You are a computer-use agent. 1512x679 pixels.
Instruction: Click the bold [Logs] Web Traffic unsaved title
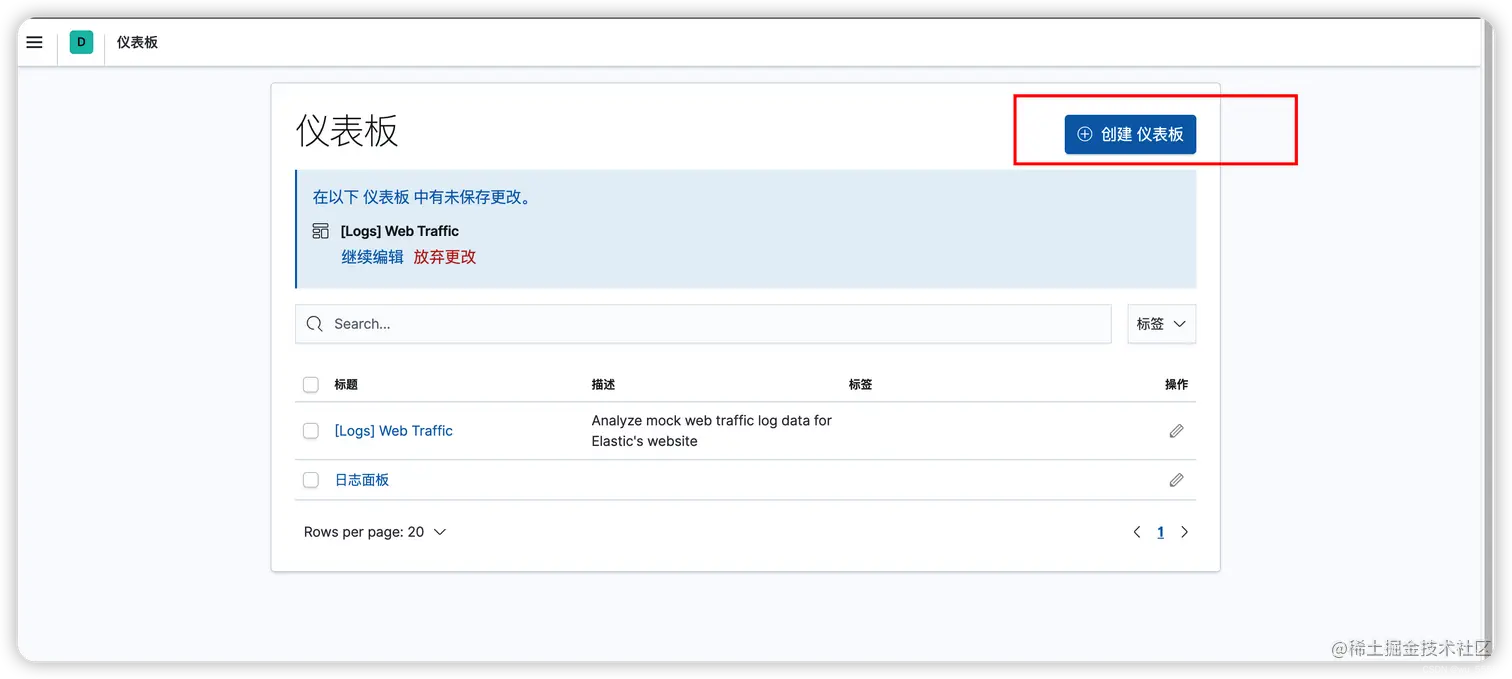(399, 231)
